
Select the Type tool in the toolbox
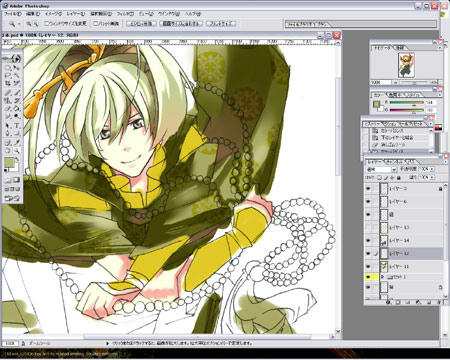pyautogui.click(x=17, y=125)
